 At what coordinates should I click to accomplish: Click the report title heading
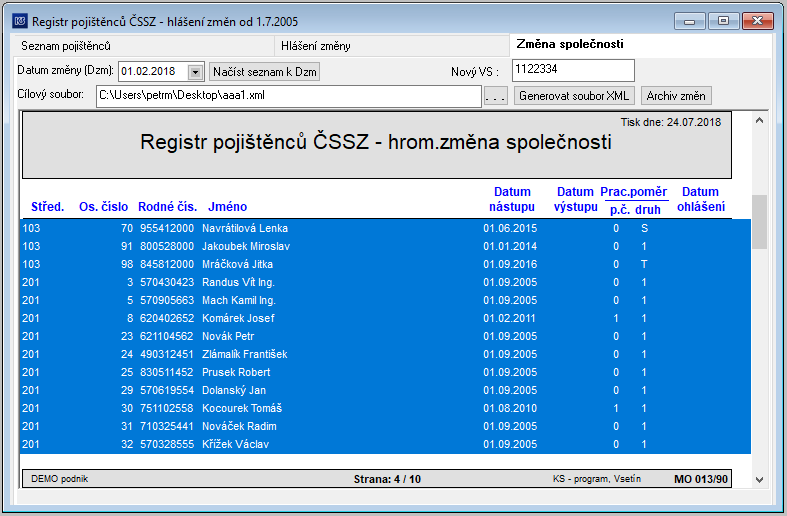pos(376,142)
